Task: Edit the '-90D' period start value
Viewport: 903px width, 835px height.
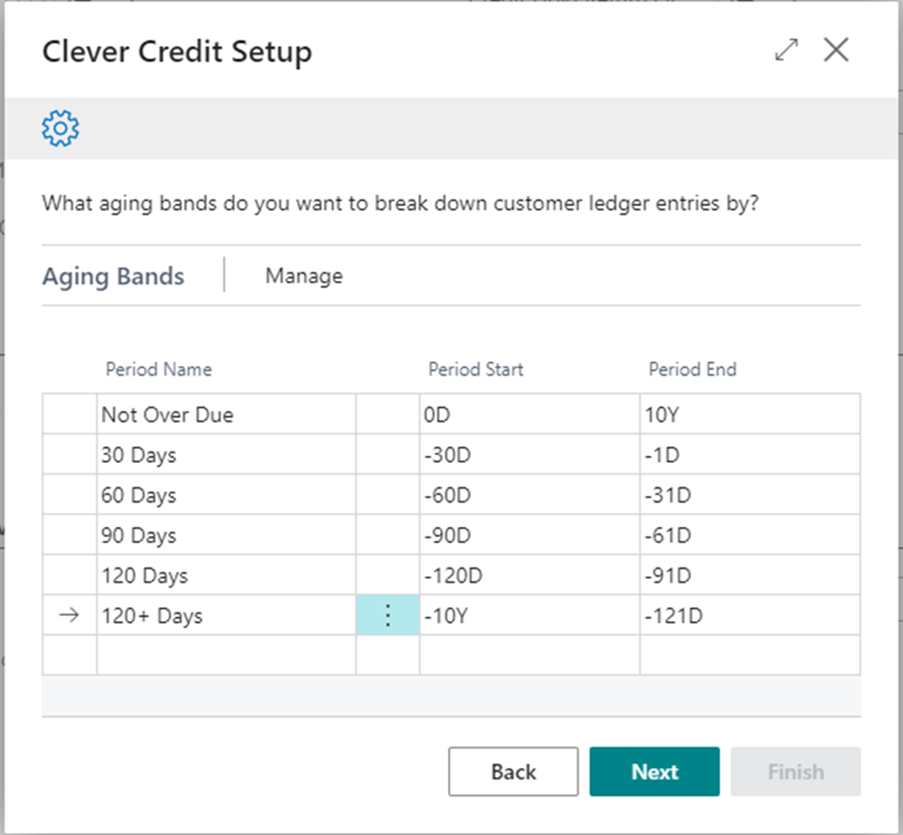Action: 530,535
